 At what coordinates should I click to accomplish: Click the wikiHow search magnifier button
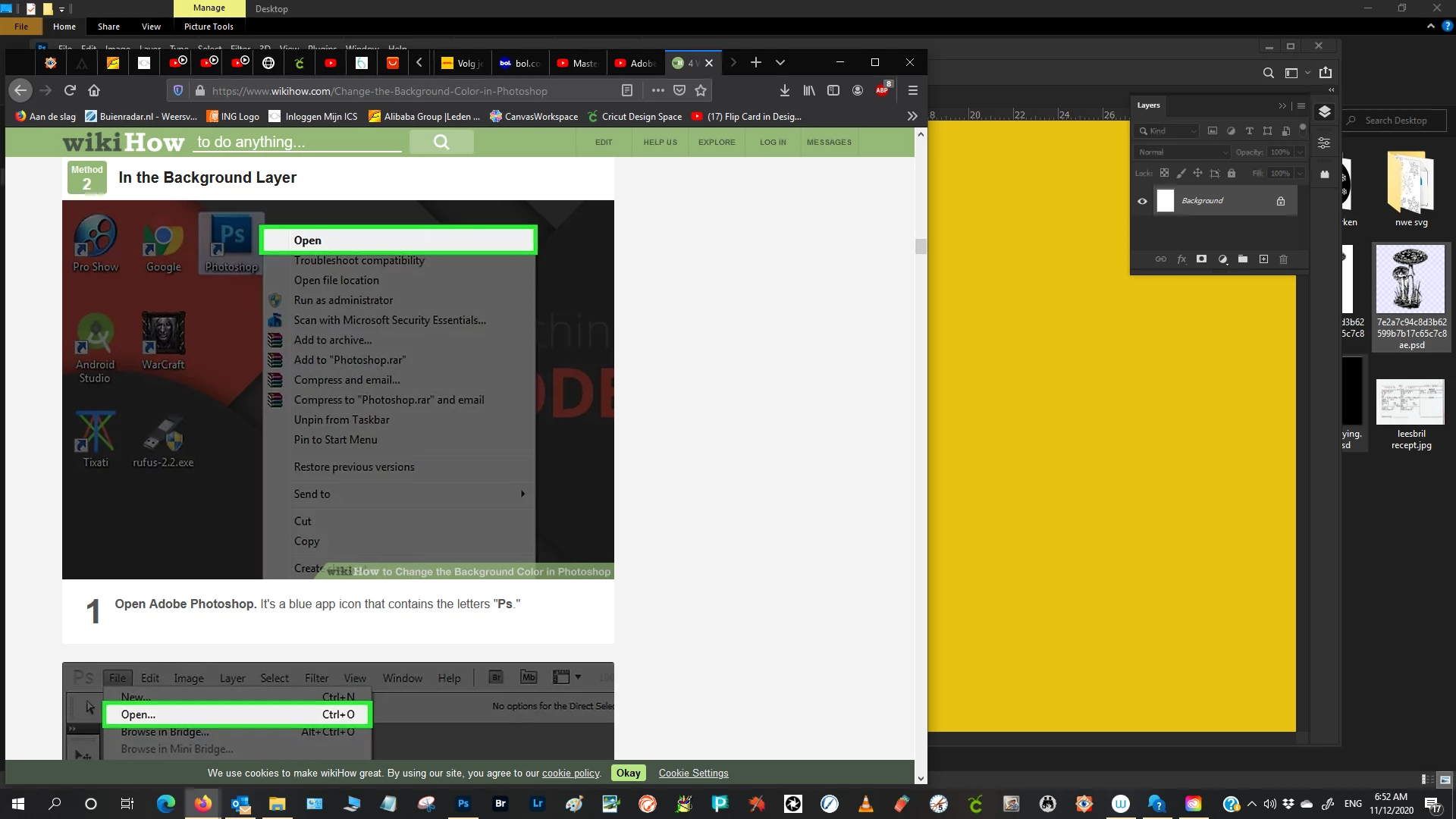441,142
